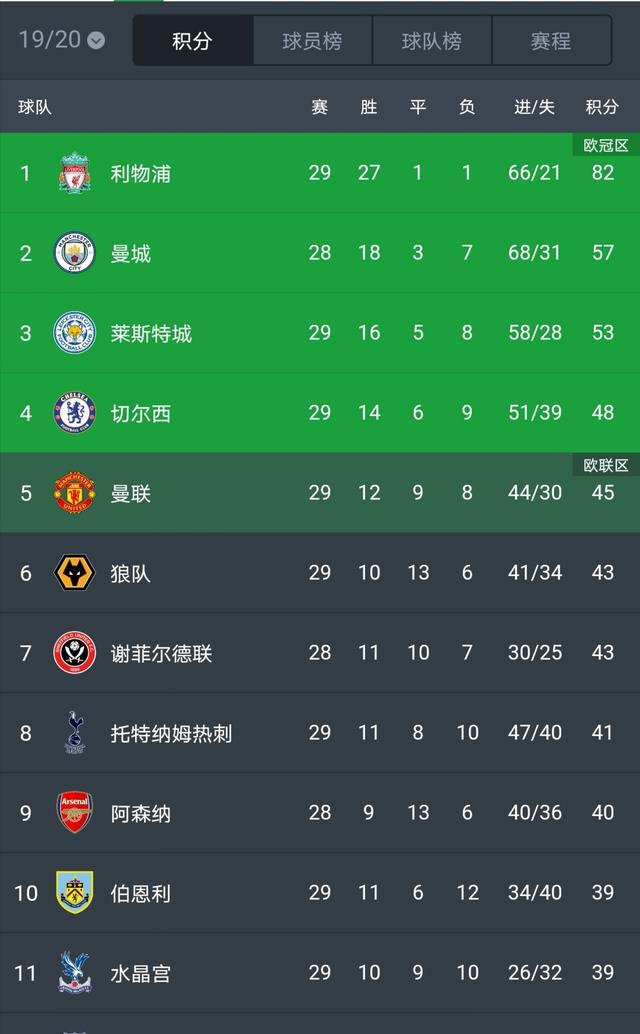Click the Manchester United crest
The image size is (640, 1034).
tap(74, 493)
